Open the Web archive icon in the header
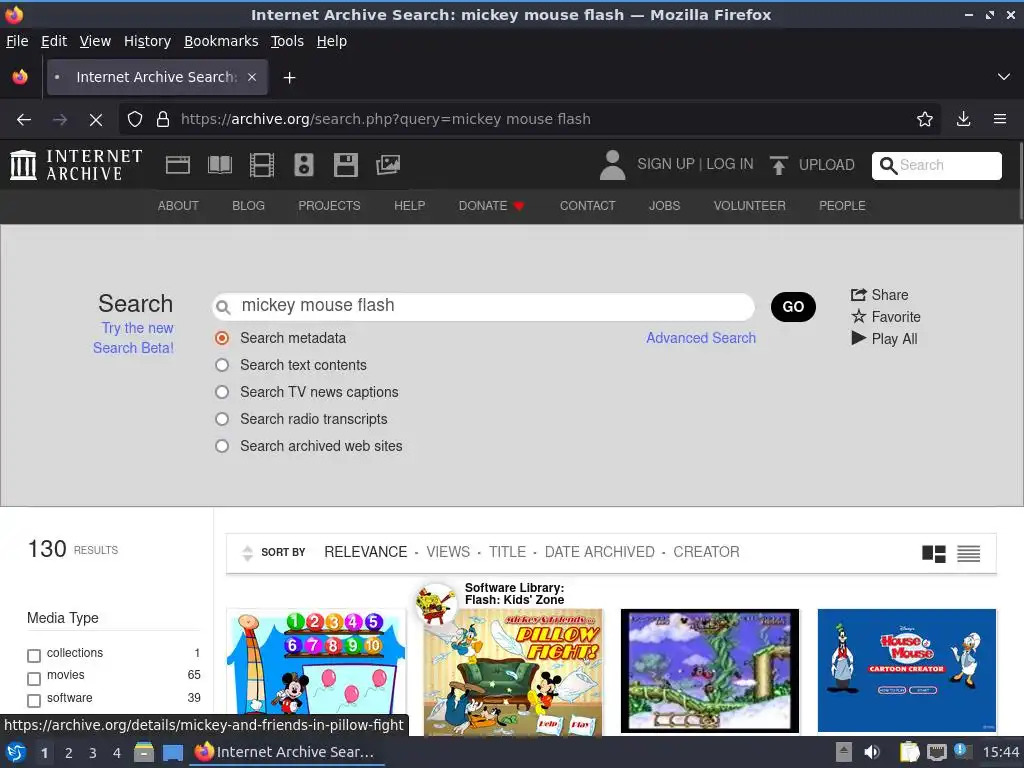 (178, 165)
